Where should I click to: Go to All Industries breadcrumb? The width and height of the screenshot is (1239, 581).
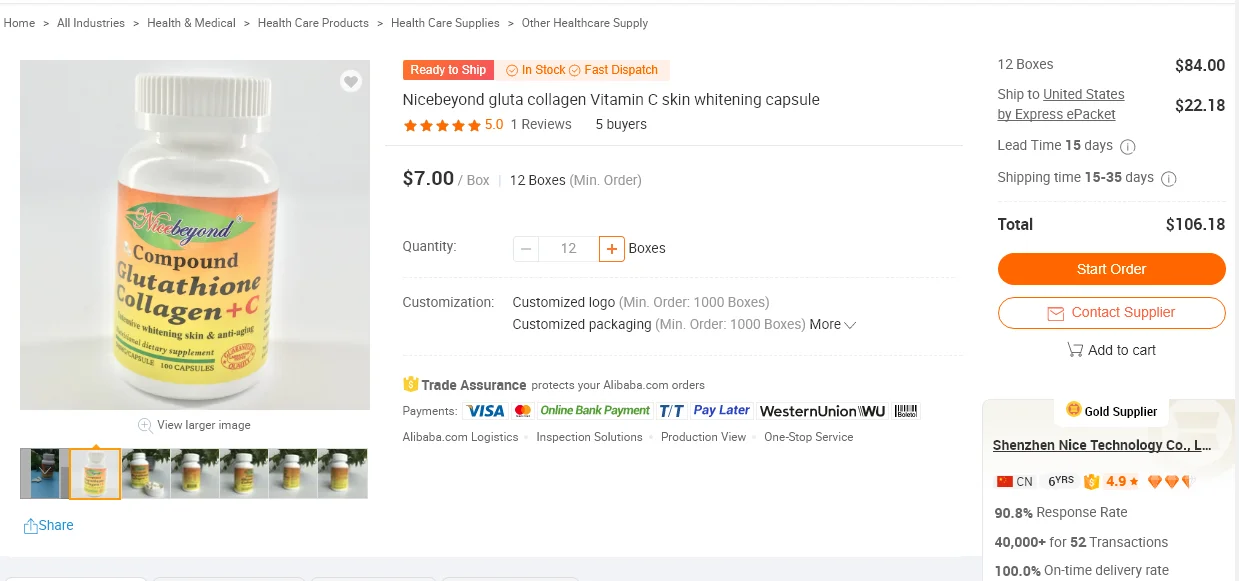[x=91, y=23]
